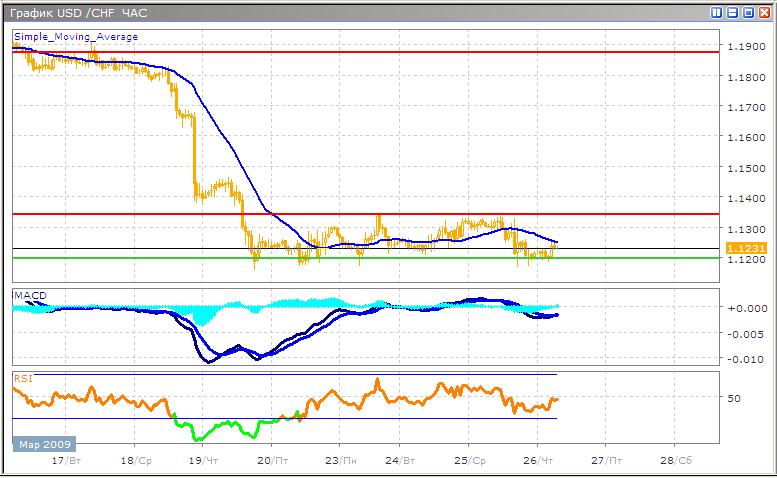Viewport: 777px width, 478px height.
Task: Click the Мар 2009 date tag
Action: point(43,442)
